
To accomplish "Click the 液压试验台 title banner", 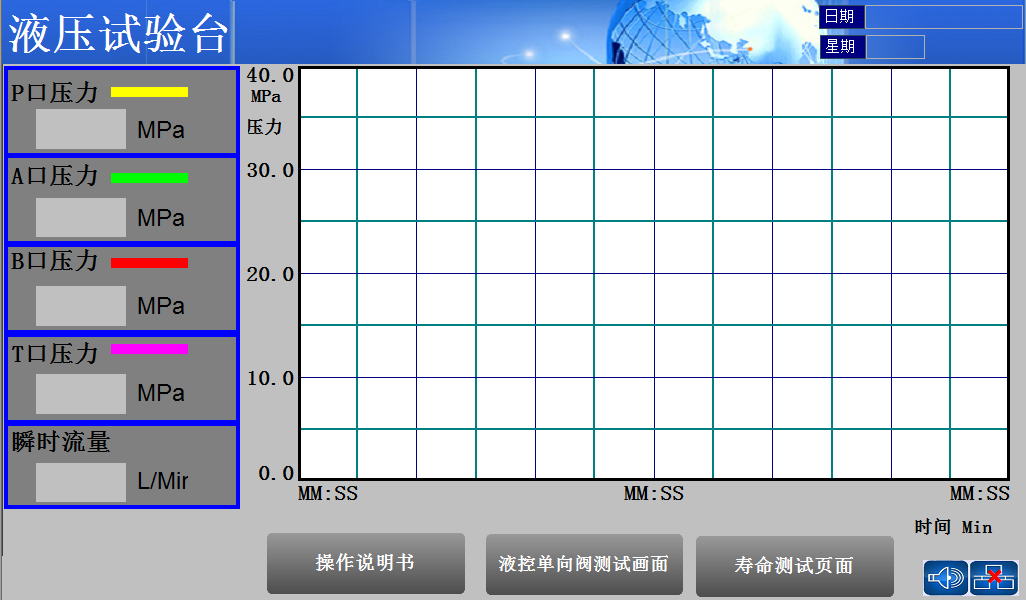I will pos(118,34).
